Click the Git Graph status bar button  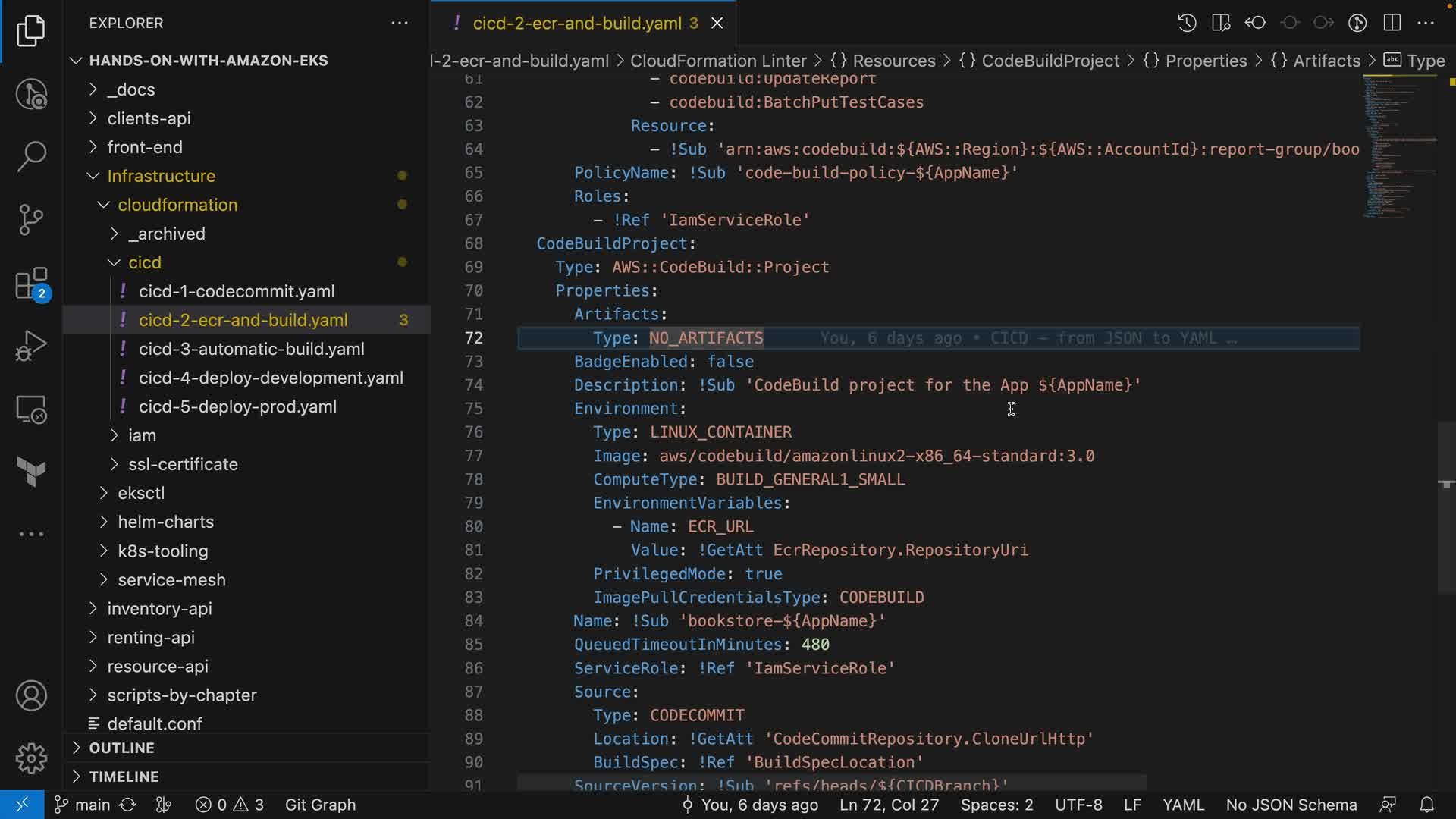pos(320,805)
